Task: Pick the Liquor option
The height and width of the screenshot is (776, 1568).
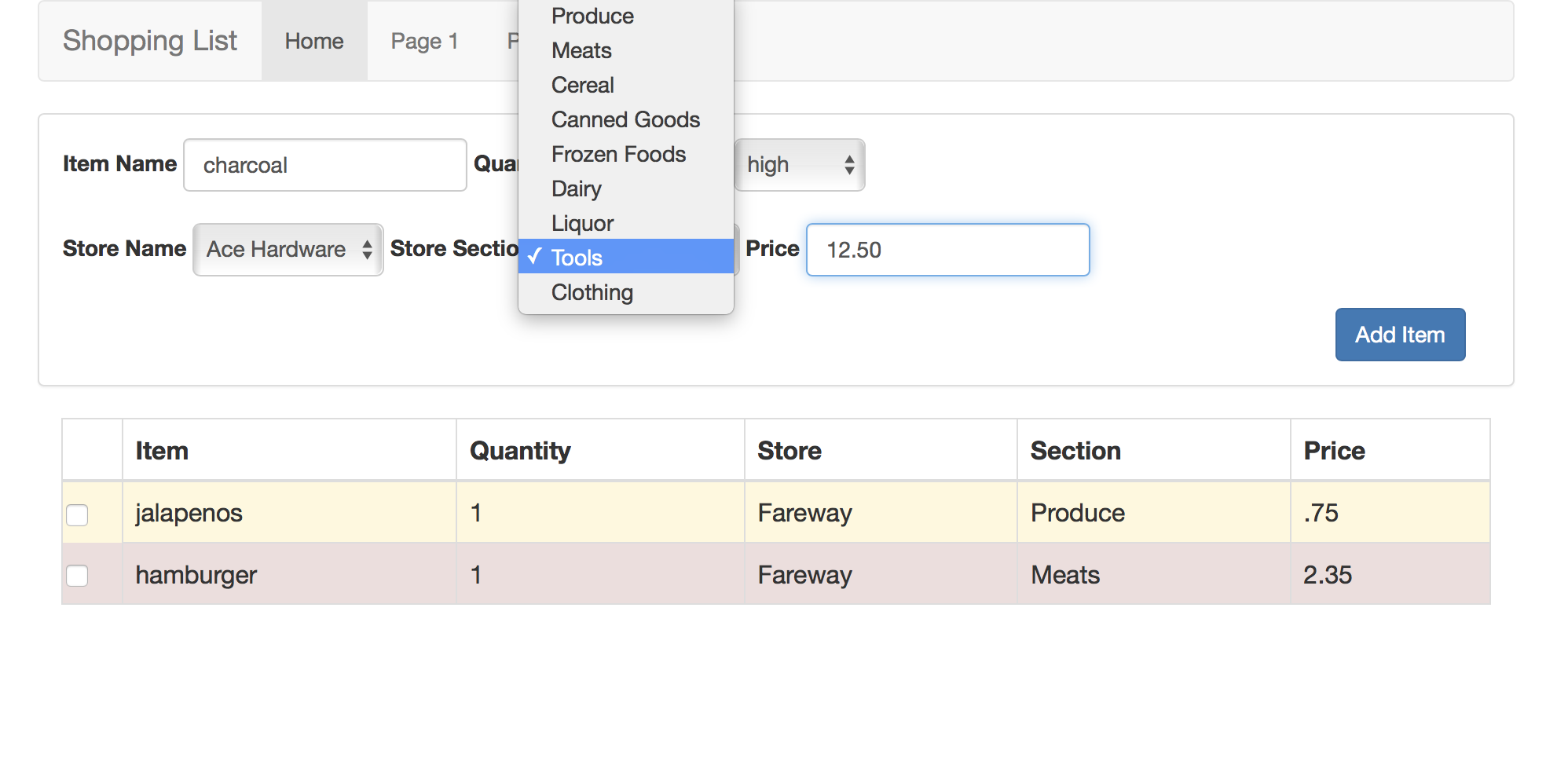Action: (x=582, y=224)
